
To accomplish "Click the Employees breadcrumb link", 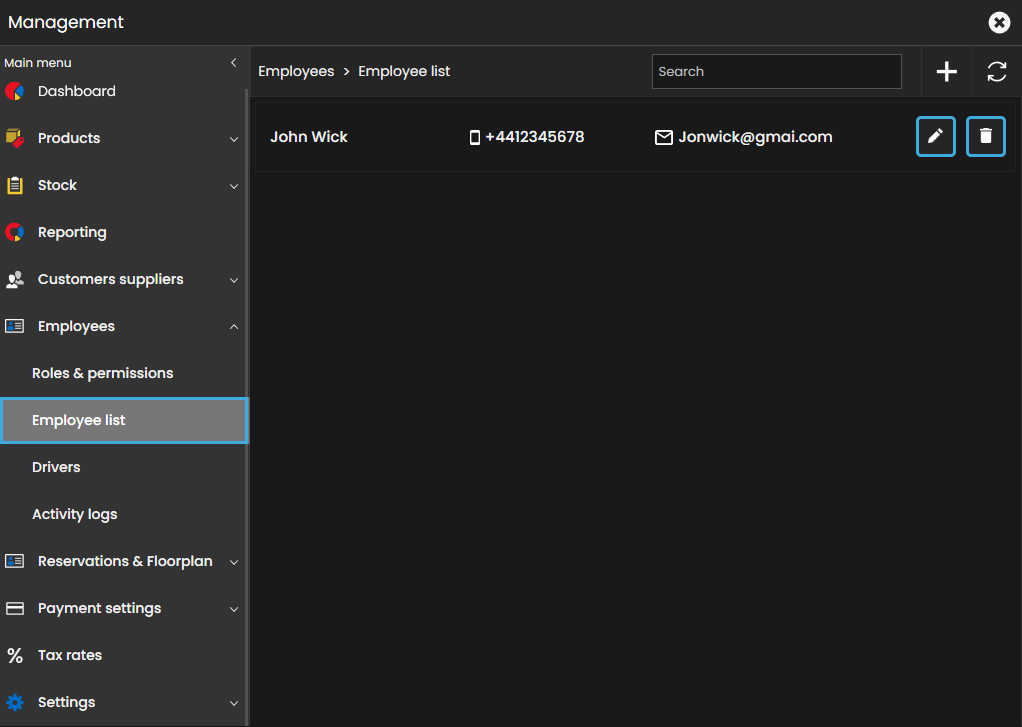I will point(296,72).
